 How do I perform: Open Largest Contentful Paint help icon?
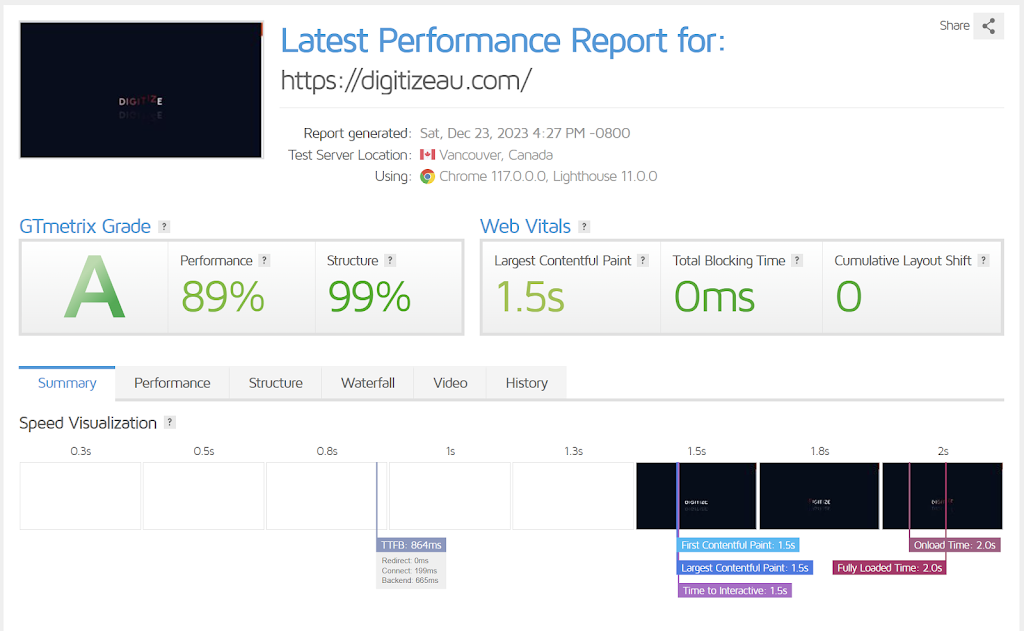[643, 260]
